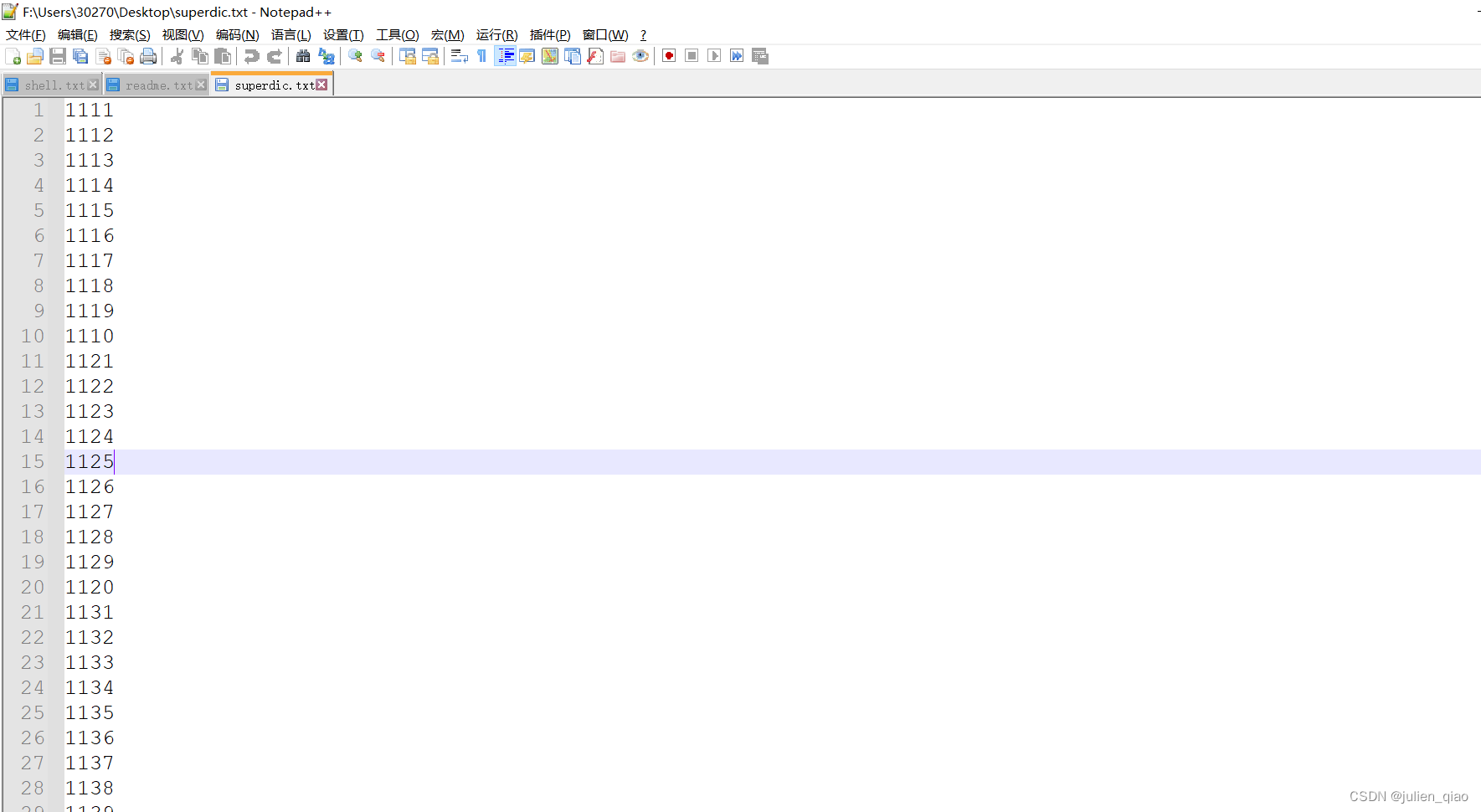Open the 编码(N) encoding menu
This screenshot has height=812, width=1481.
[237, 34]
